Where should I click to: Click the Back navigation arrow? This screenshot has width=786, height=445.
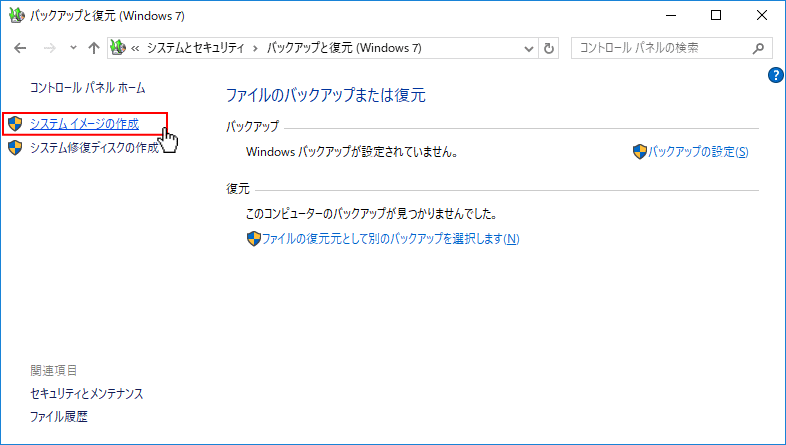[20, 48]
